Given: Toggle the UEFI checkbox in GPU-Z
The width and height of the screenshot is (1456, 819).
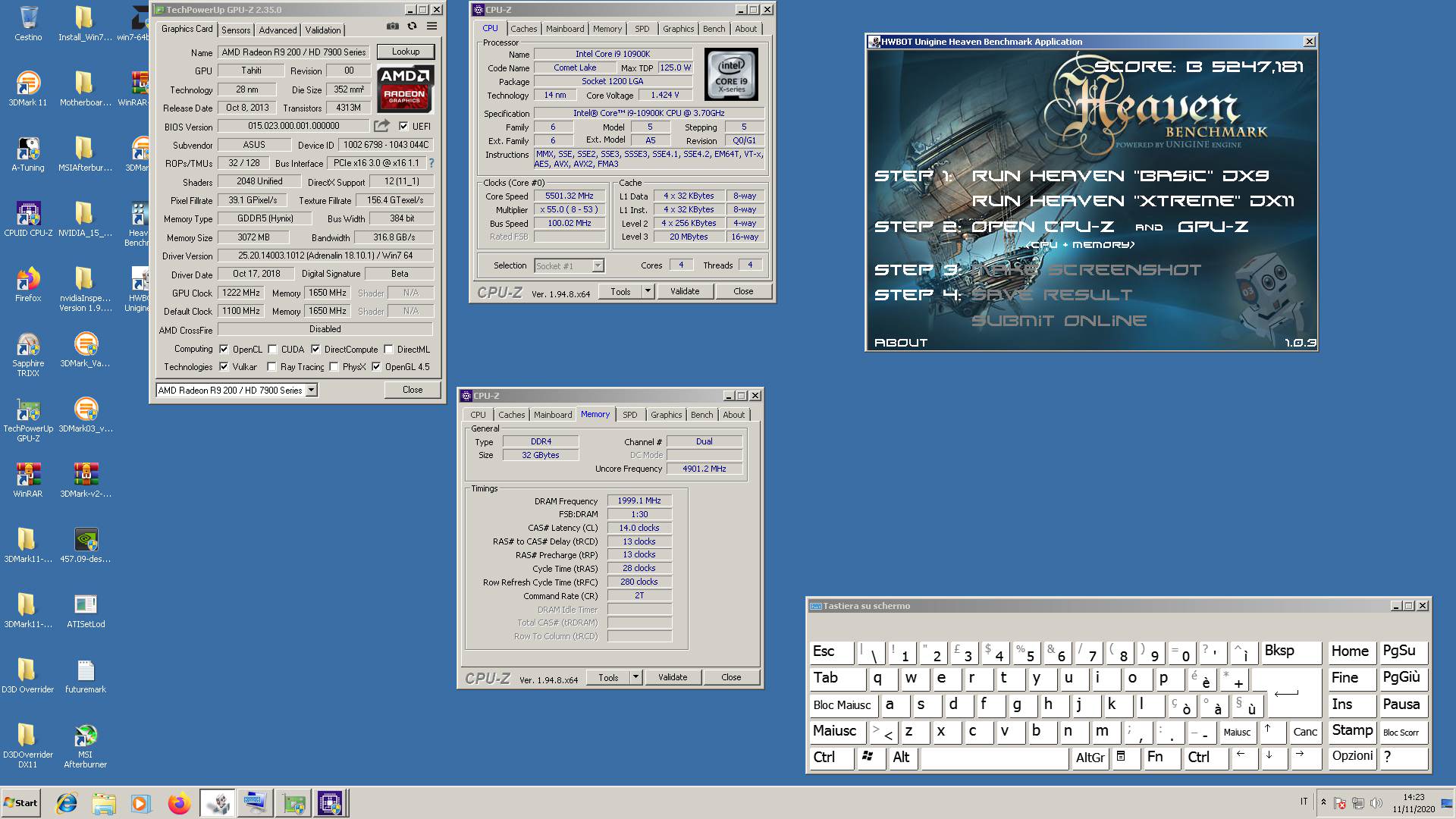Looking at the screenshot, I should 403,126.
